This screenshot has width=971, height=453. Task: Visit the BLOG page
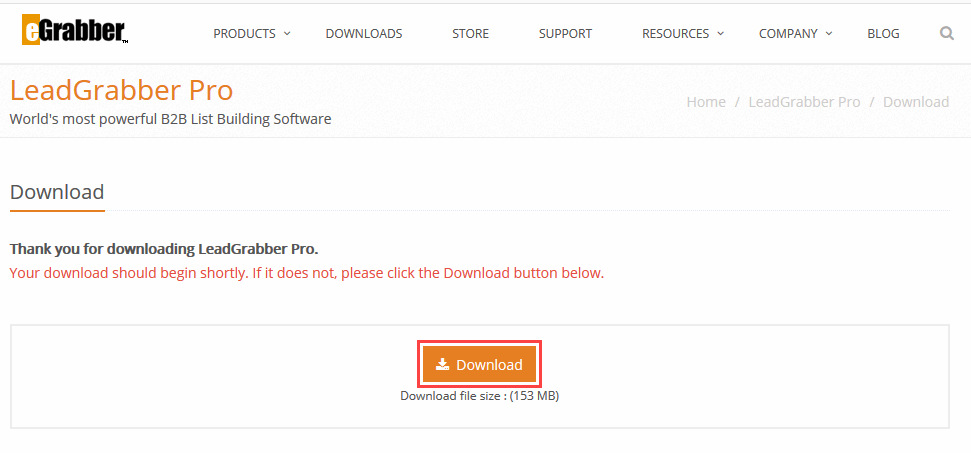click(x=884, y=34)
